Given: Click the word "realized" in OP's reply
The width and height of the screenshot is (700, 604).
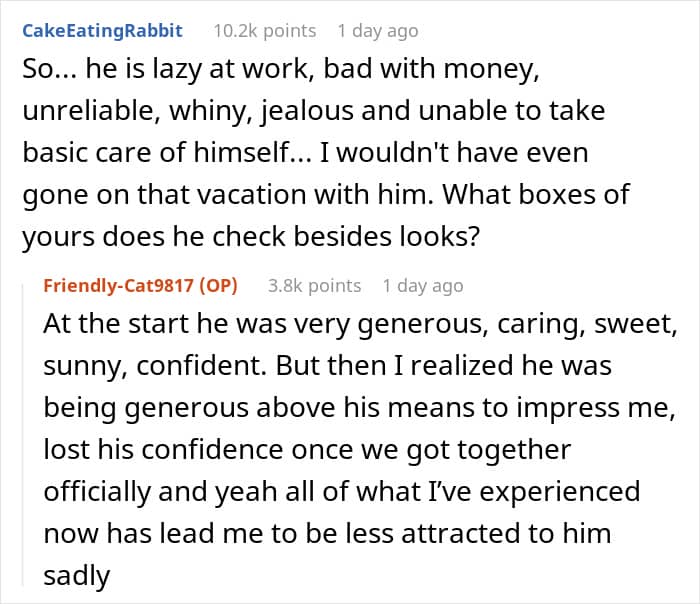Looking at the screenshot, I should click(467, 367).
